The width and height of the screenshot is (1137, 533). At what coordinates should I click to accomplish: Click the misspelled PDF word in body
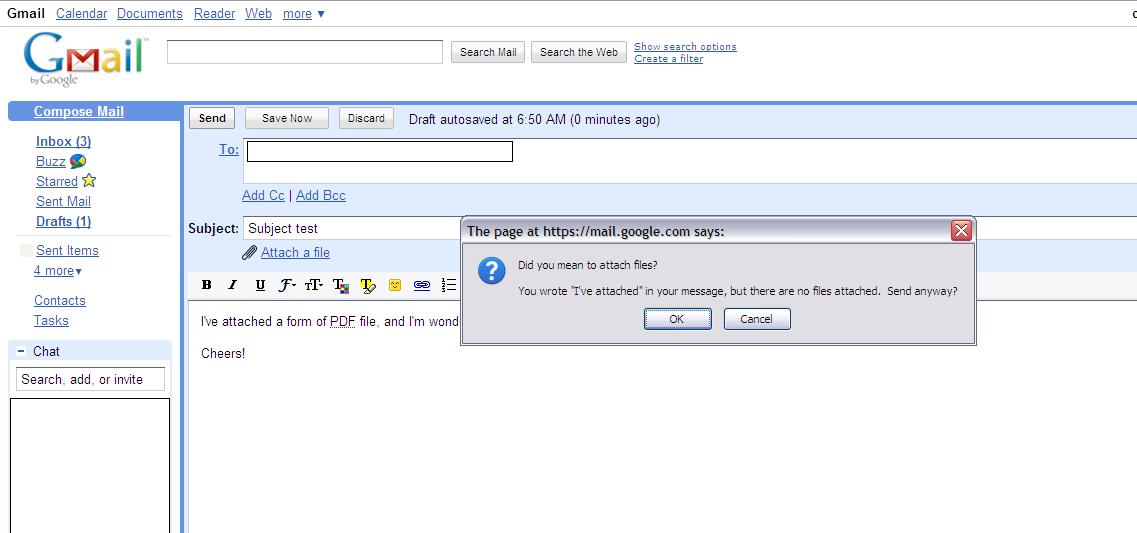(x=342, y=321)
